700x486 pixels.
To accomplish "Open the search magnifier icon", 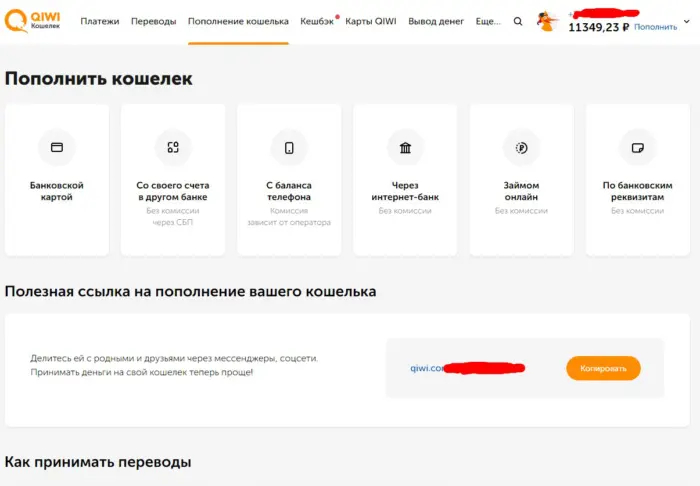I will [x=518, y=21].
